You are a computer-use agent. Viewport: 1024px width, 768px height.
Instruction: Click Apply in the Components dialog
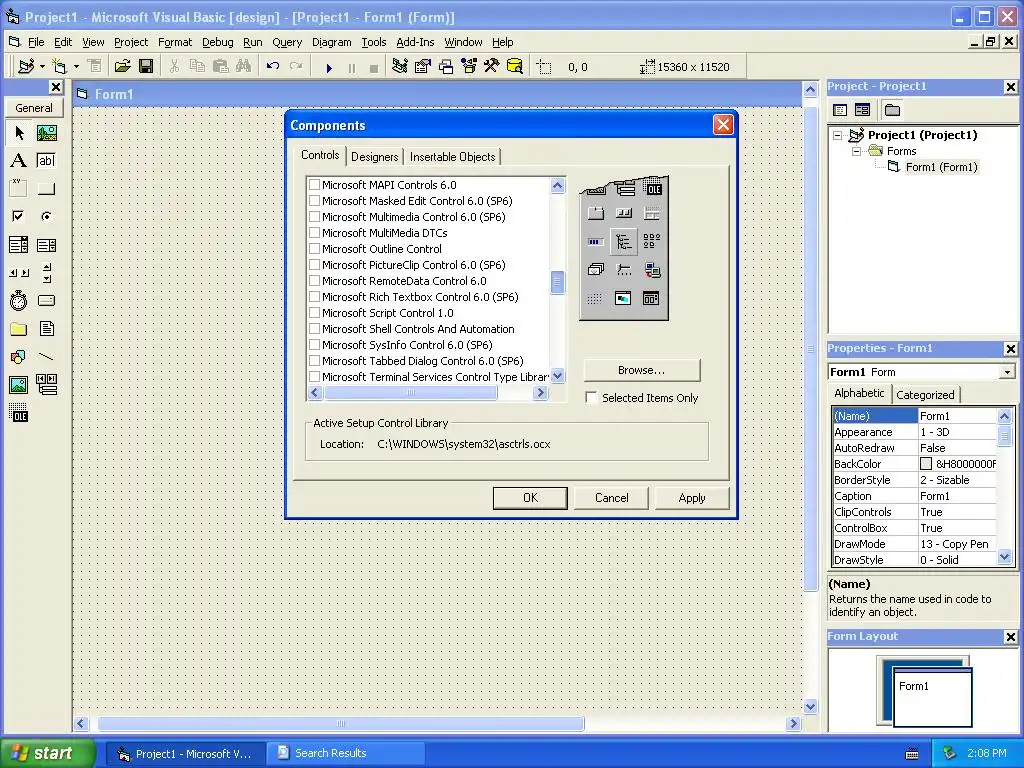point(692,498)
